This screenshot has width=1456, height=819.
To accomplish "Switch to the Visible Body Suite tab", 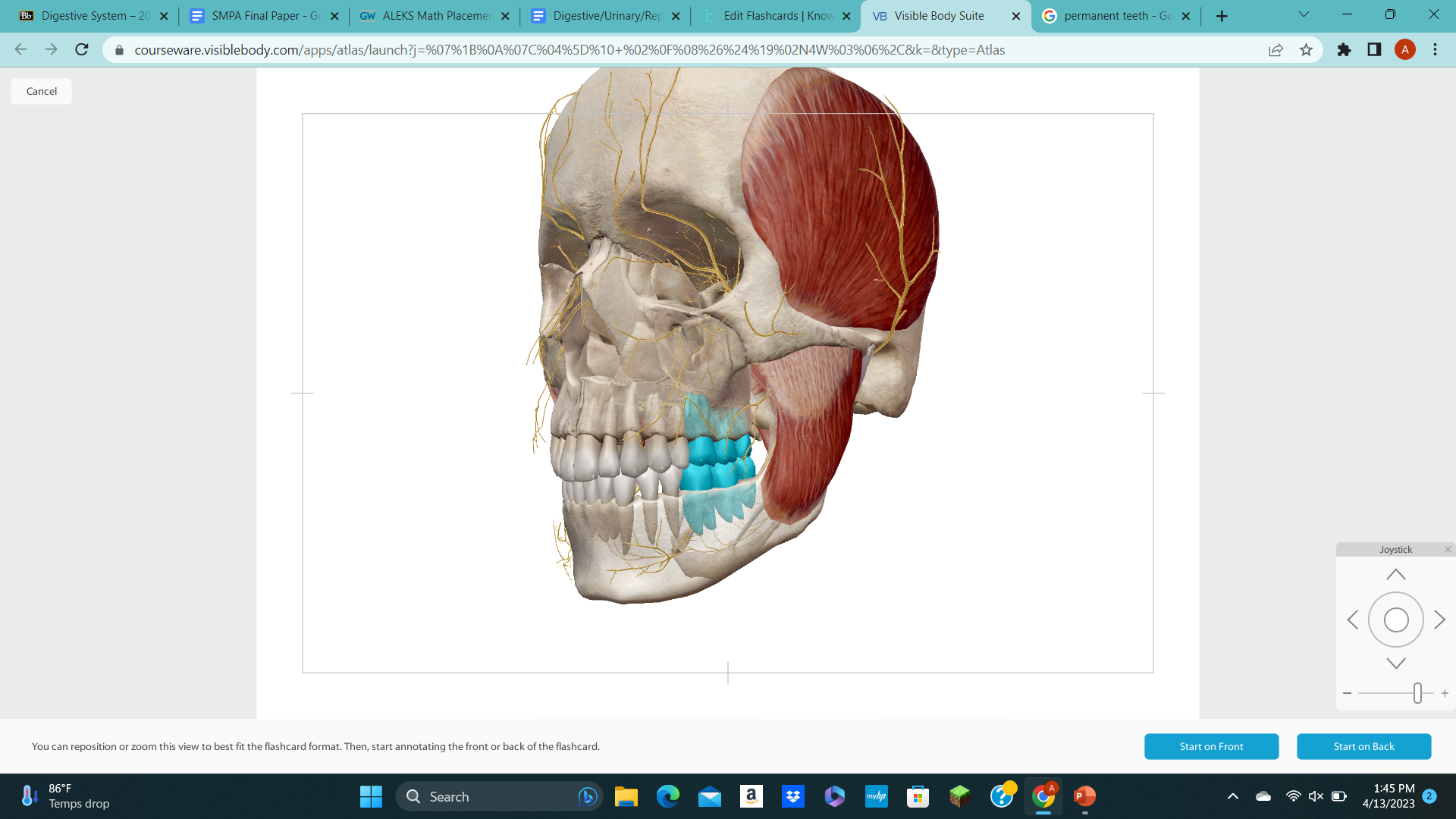I will coord(940,15).
